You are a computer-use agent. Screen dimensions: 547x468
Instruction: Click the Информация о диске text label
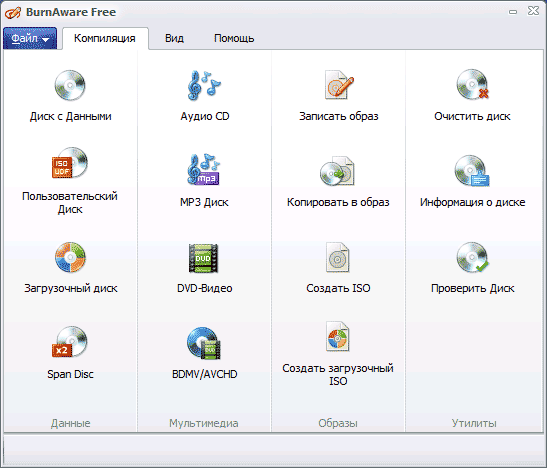473,202
